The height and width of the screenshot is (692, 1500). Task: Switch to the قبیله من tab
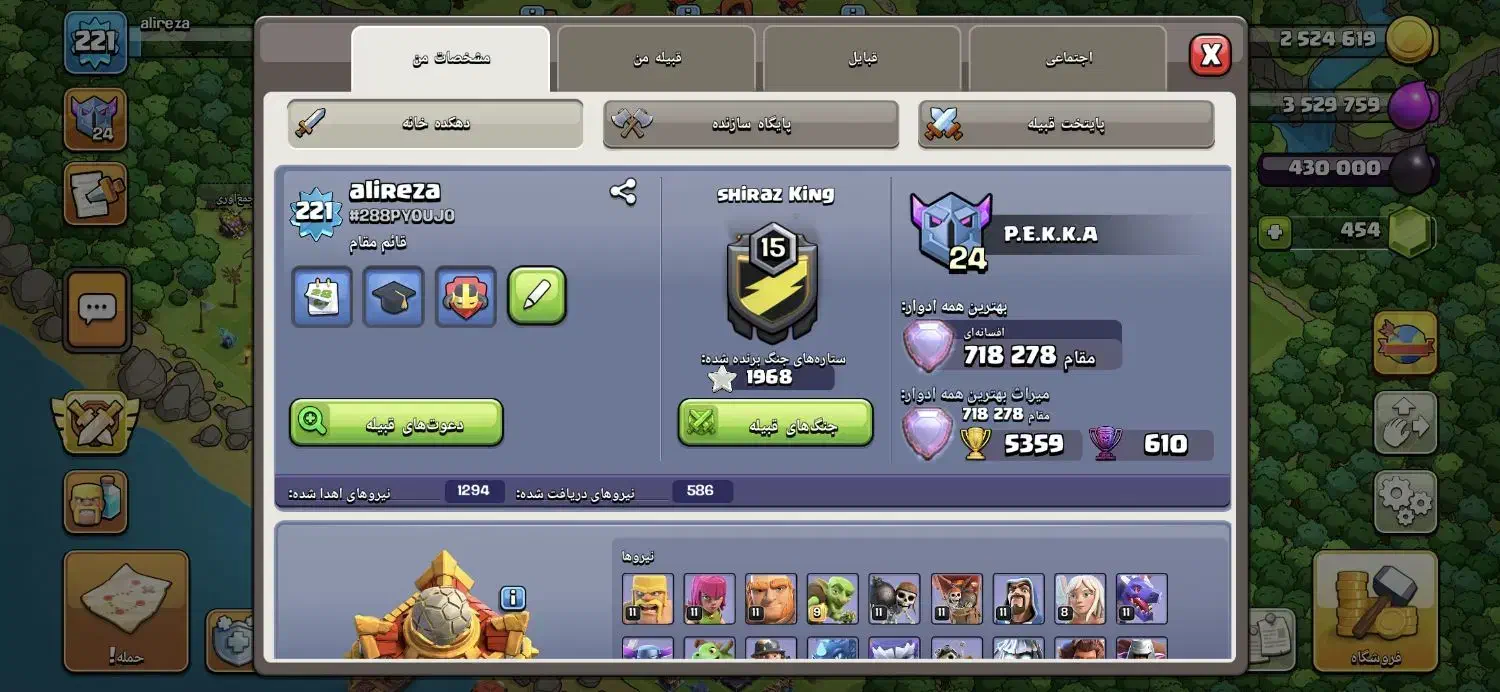656,58
